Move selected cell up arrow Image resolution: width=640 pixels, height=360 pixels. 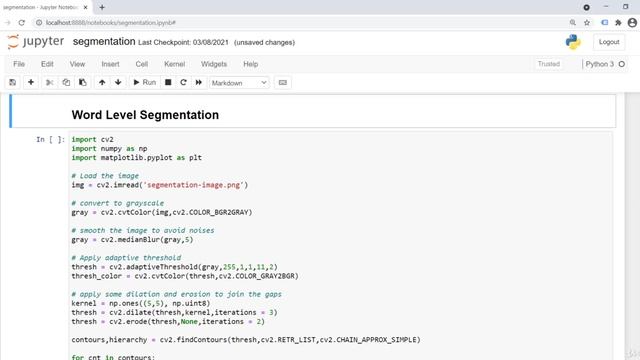click(x=102, y=82)
